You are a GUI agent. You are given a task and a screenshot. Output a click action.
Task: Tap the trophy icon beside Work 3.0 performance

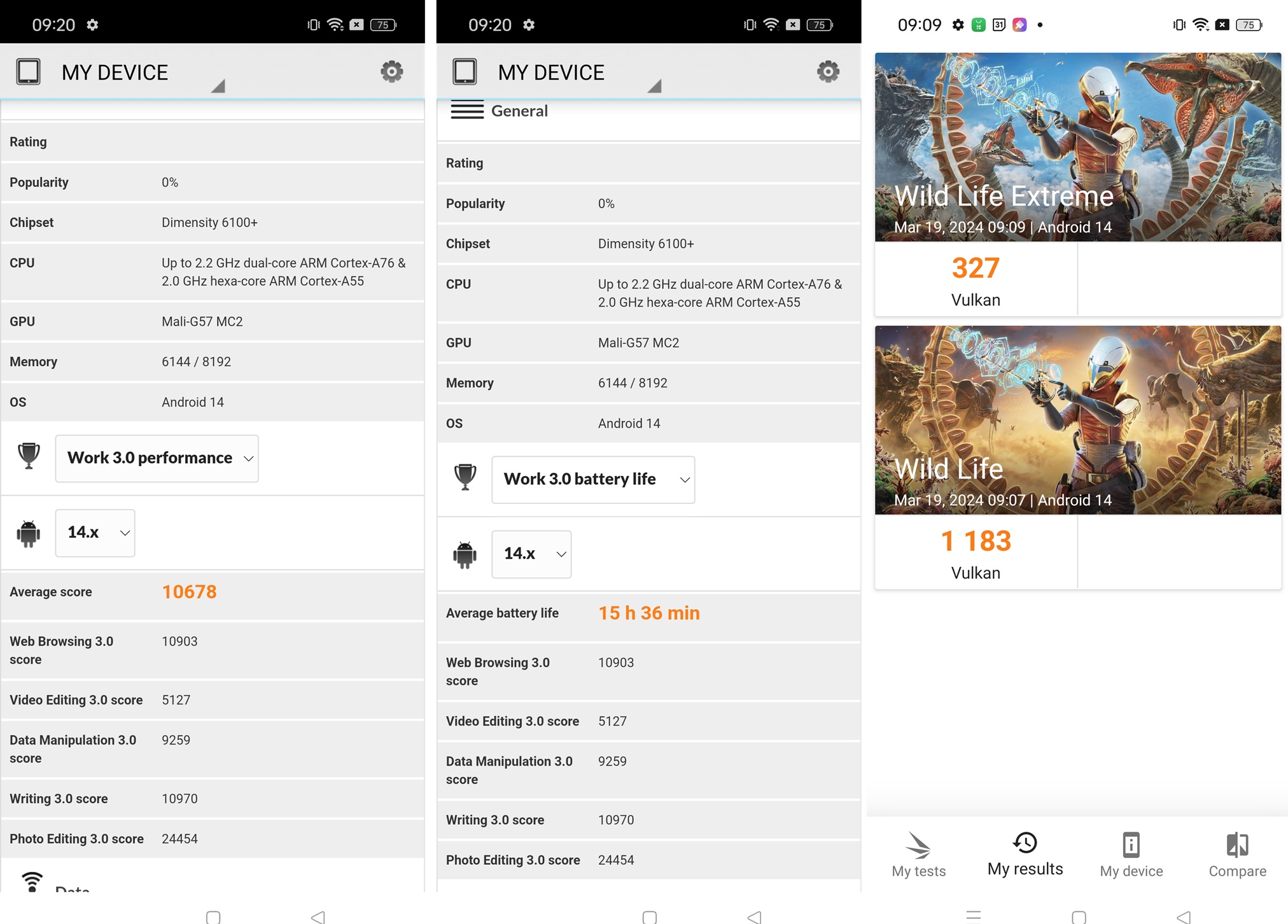tap(28, 457)
